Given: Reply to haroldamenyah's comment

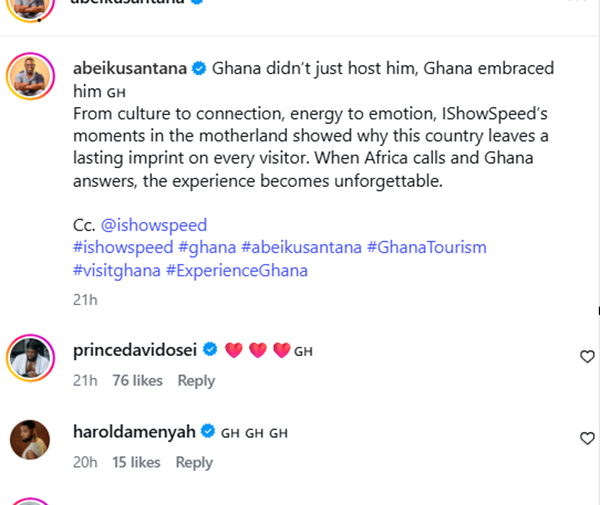Looking at the screenshot, I should pyautogui.click(x=194, y=462).
